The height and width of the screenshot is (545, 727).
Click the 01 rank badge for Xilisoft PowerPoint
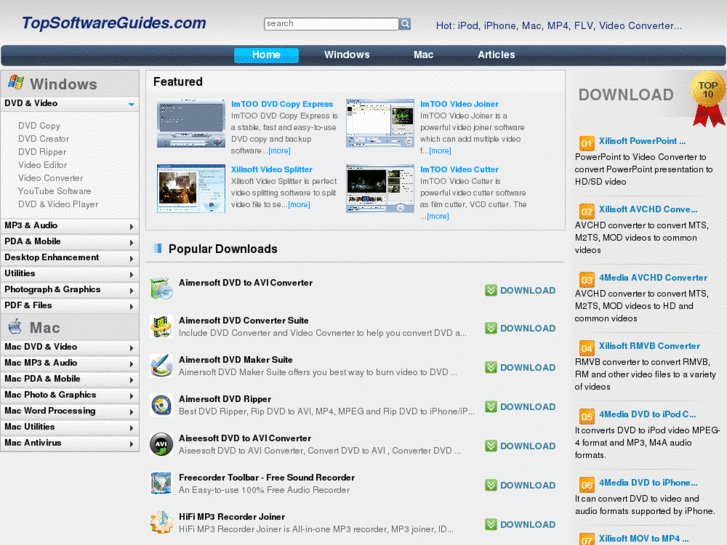coord(587,143)
